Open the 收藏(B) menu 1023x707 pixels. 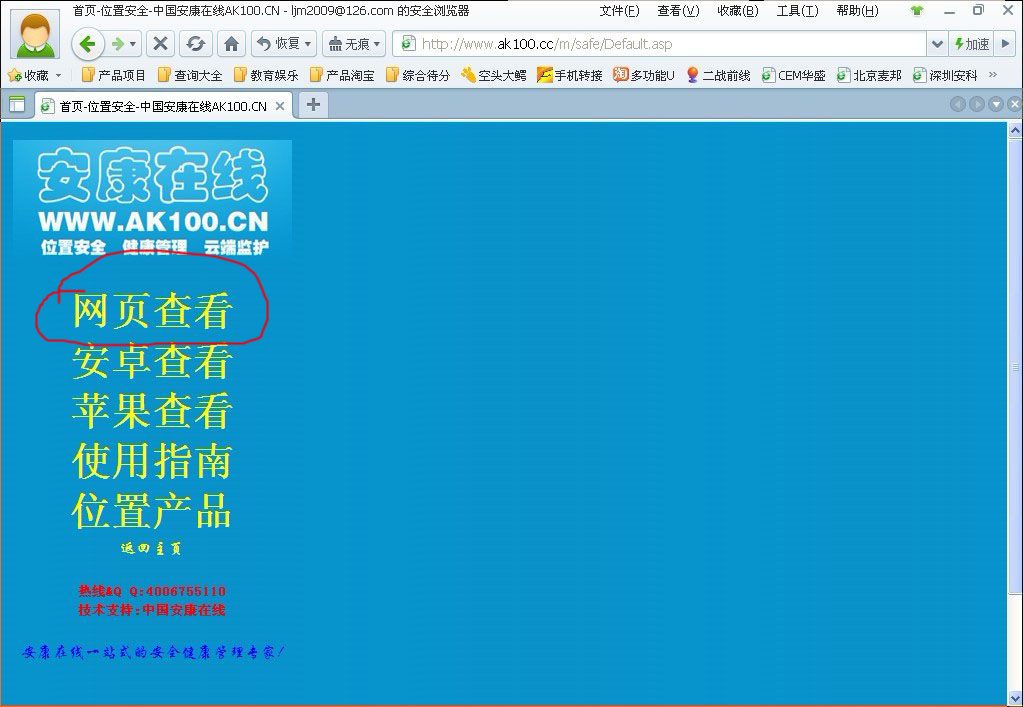pyautogui.click(x=738, y=11)
